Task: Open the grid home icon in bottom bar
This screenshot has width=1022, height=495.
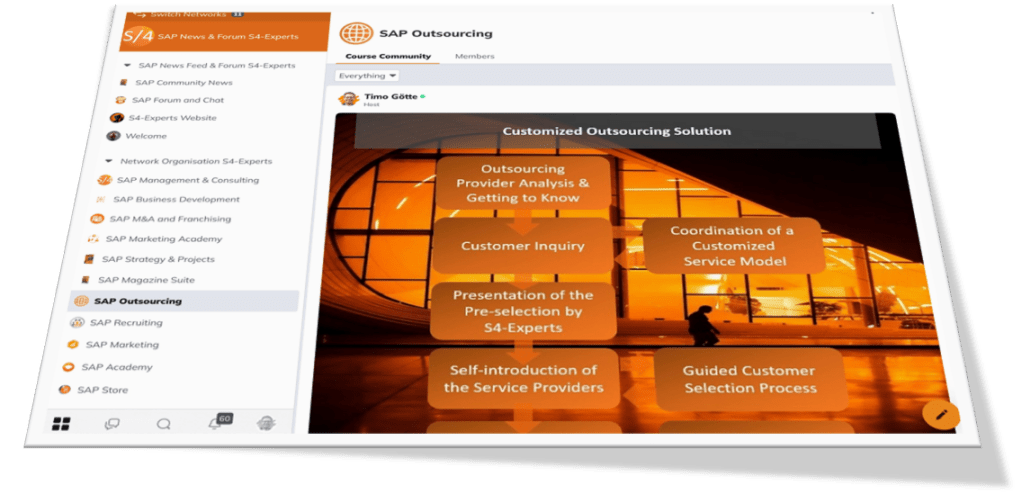Action: click(61, 424)
